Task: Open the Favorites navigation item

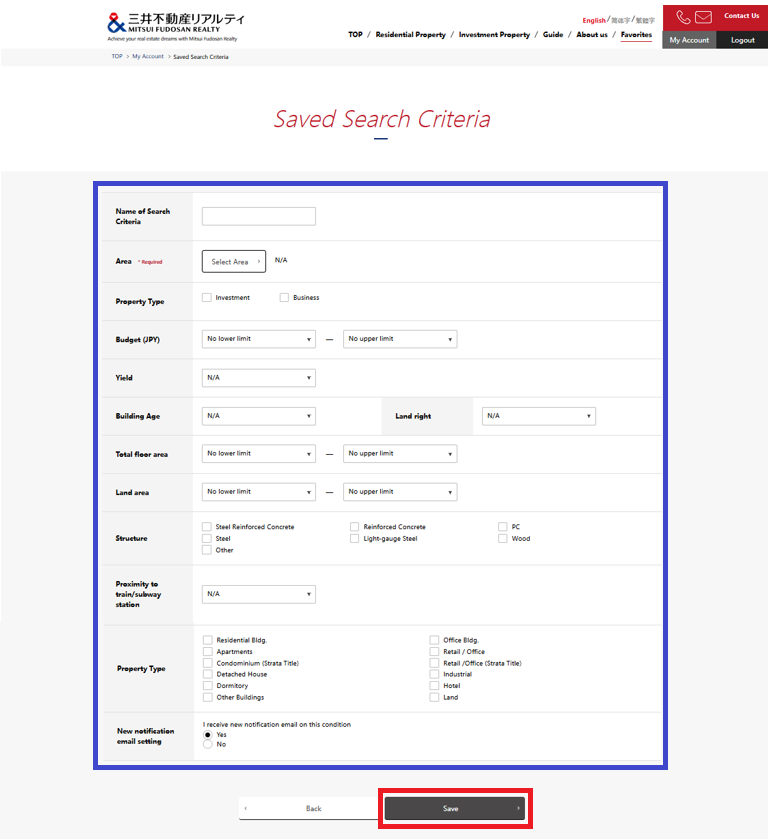Action: [636, 35]
